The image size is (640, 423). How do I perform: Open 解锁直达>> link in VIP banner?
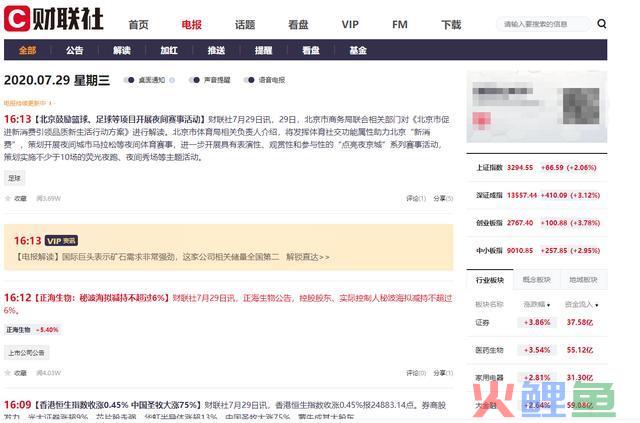coord(308,257)
